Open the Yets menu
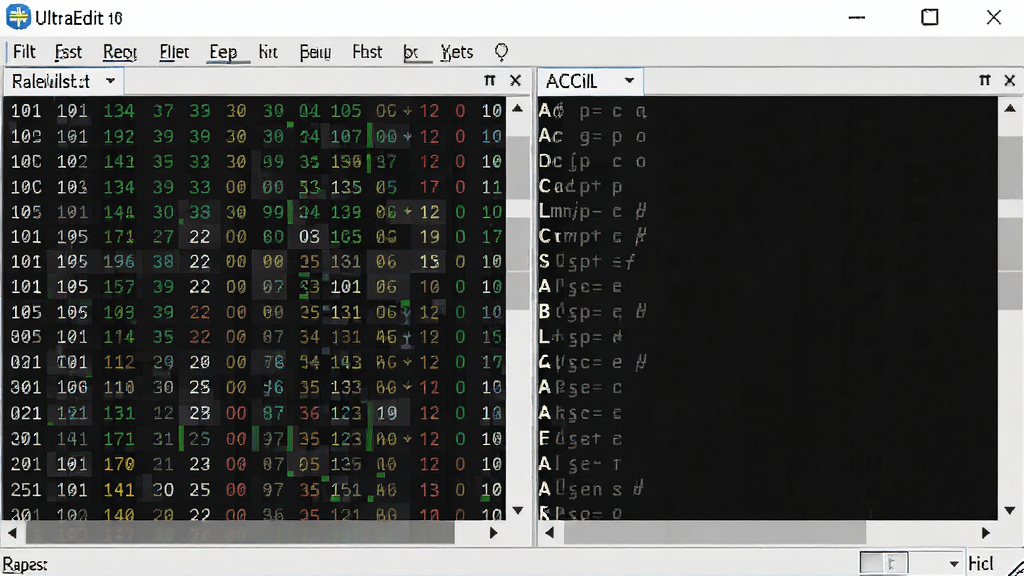The height and width of the screenshot is (576, 1024). [456, 52]
